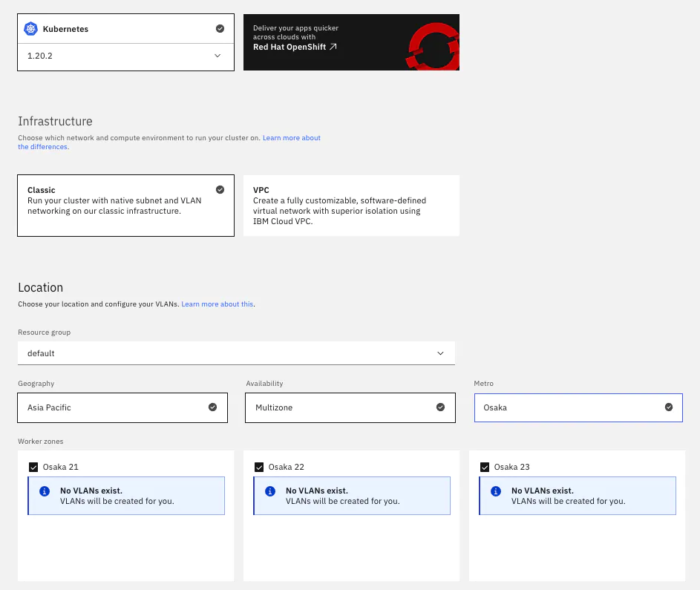The width and height of the screenshot is (700, 590).
Task: Click the Location section heading
Action: [x=41, y=287]
